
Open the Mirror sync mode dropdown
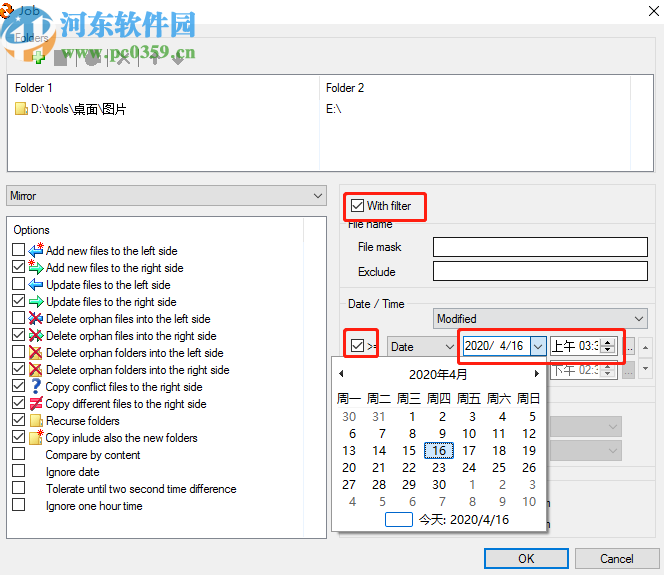(166, 196)
